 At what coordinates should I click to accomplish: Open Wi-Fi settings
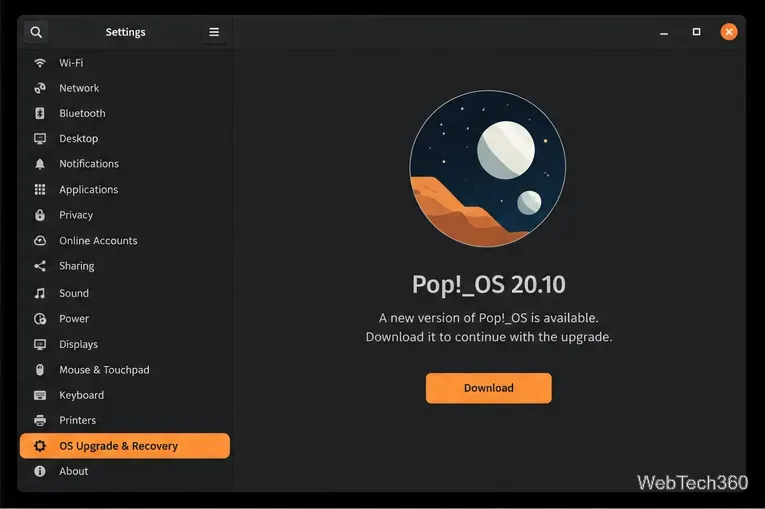pos(125,63)
